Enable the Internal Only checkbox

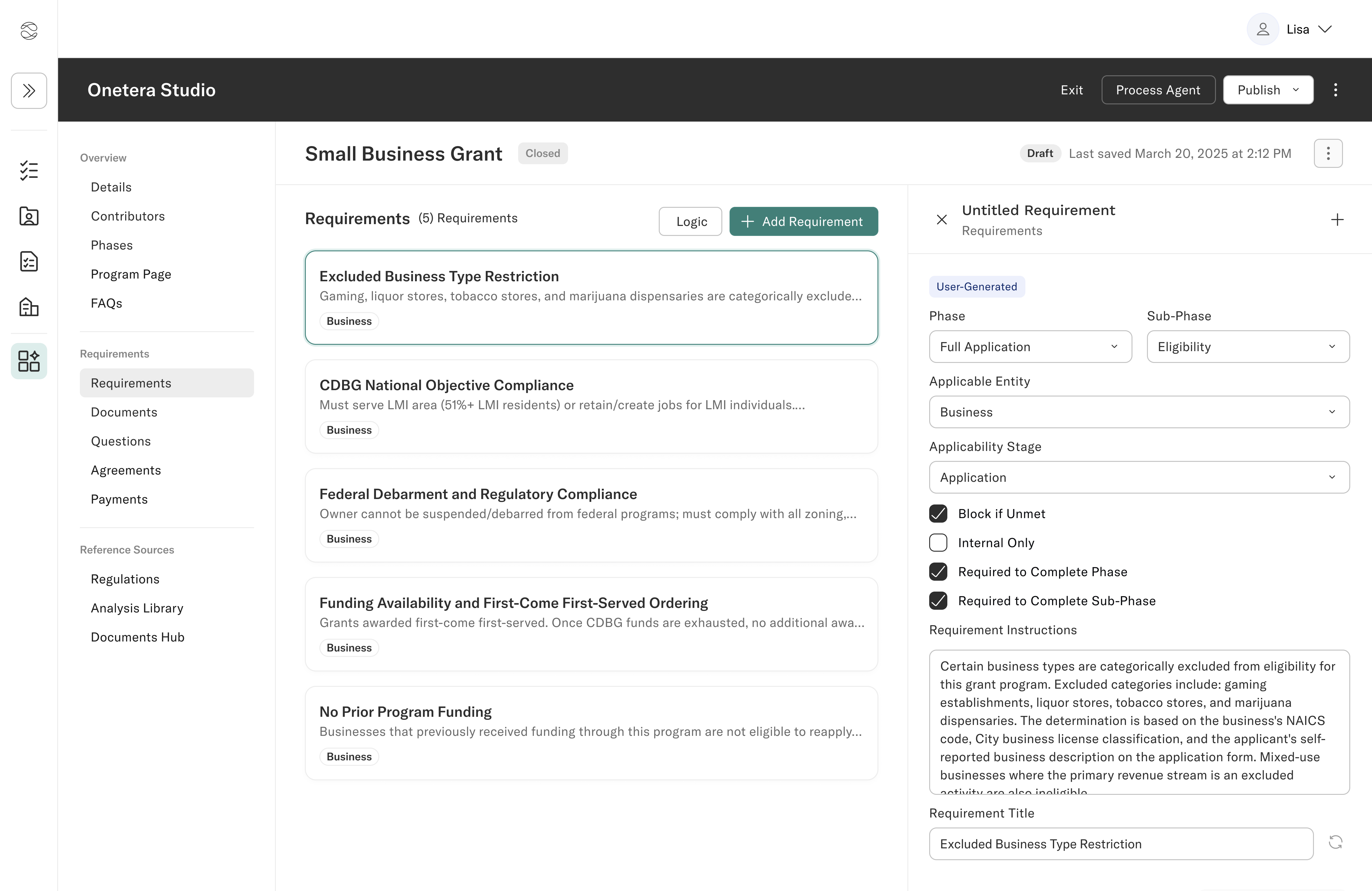938,543
